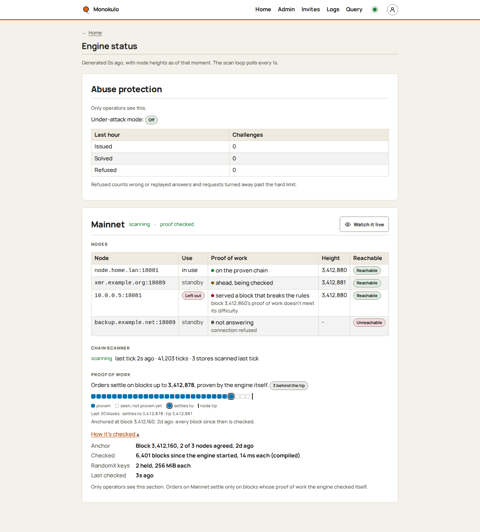
Task: Click the node tip marker at bar end
Action: click(252, 396)
